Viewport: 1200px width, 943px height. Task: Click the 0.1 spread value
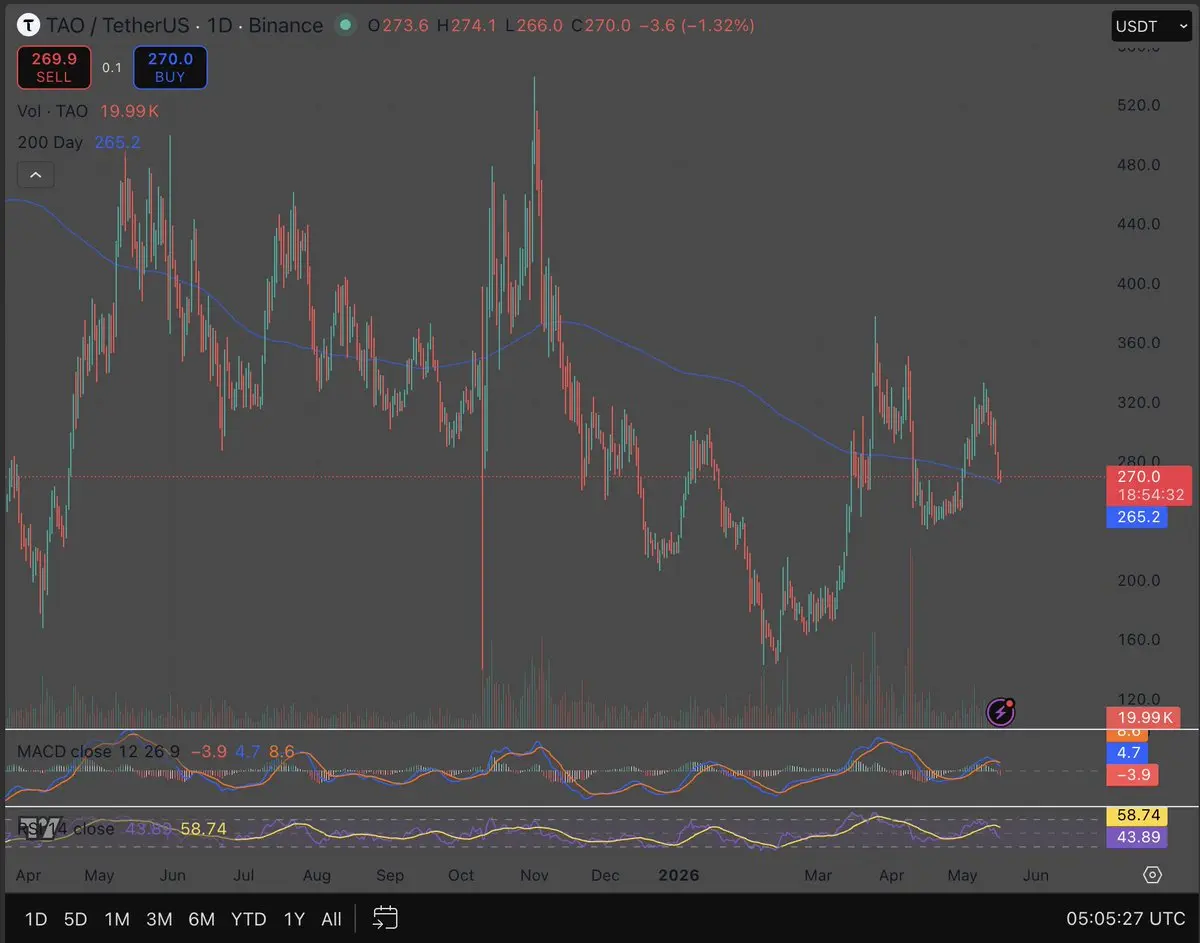coord(112,67)
